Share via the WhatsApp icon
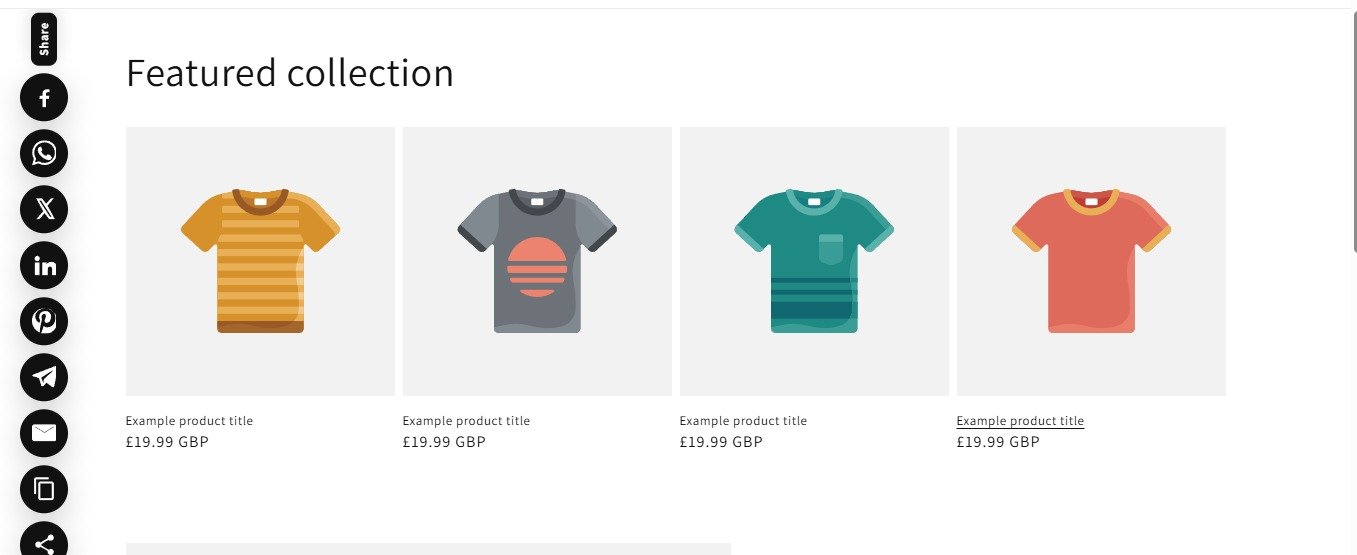This screenshot has width=1357, height=555. pos(44,153)
